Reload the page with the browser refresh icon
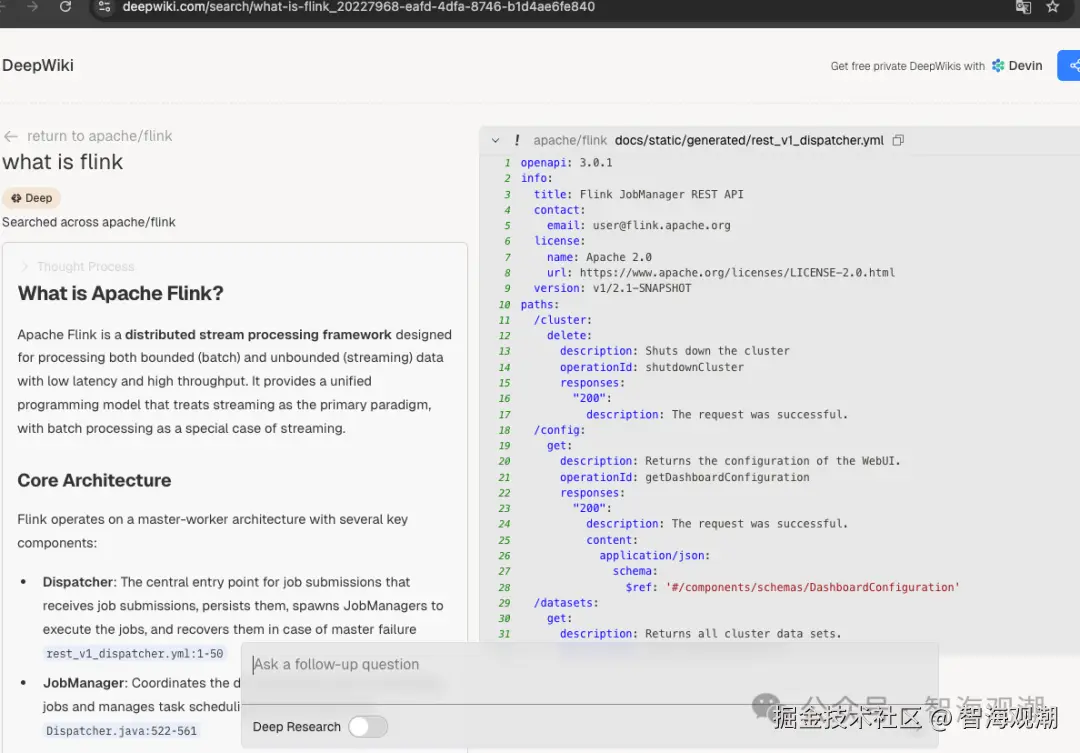Viewport: 1080px width, 753px height. pyautogui.click(x=65, y=7)
